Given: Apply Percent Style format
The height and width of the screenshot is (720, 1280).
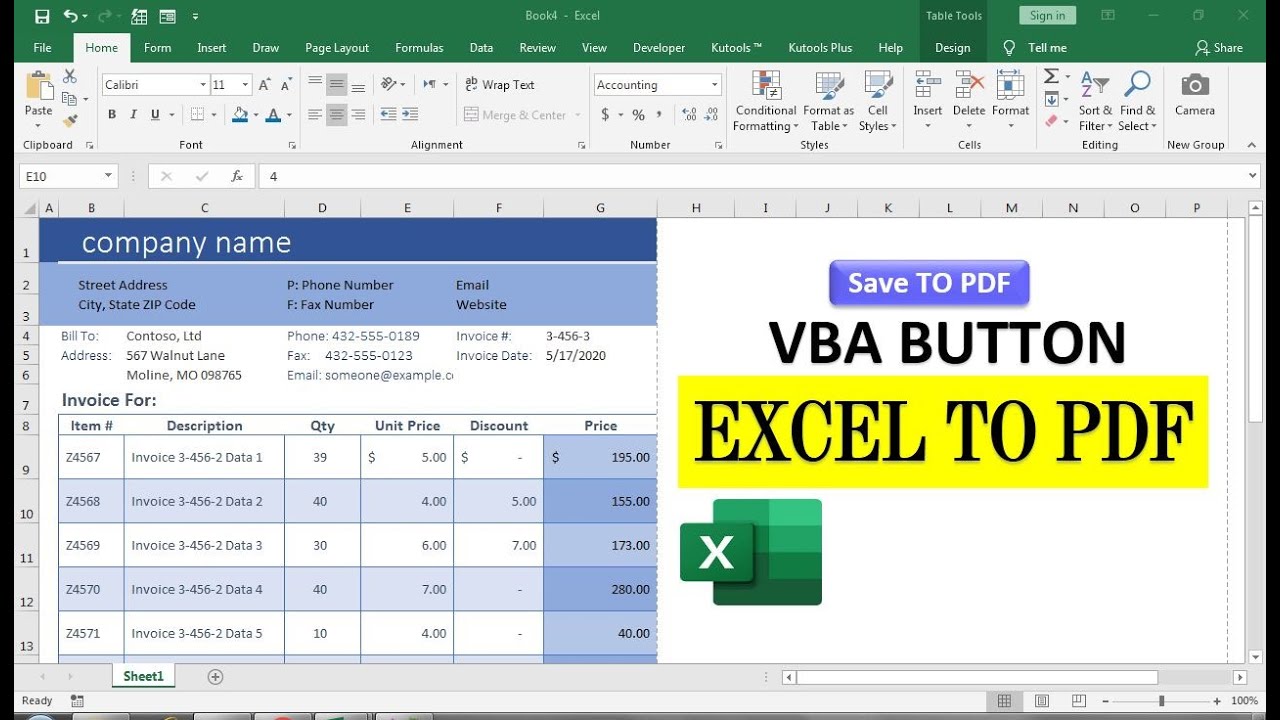Looking at the screenshot, I should click(x=638, y=115).
